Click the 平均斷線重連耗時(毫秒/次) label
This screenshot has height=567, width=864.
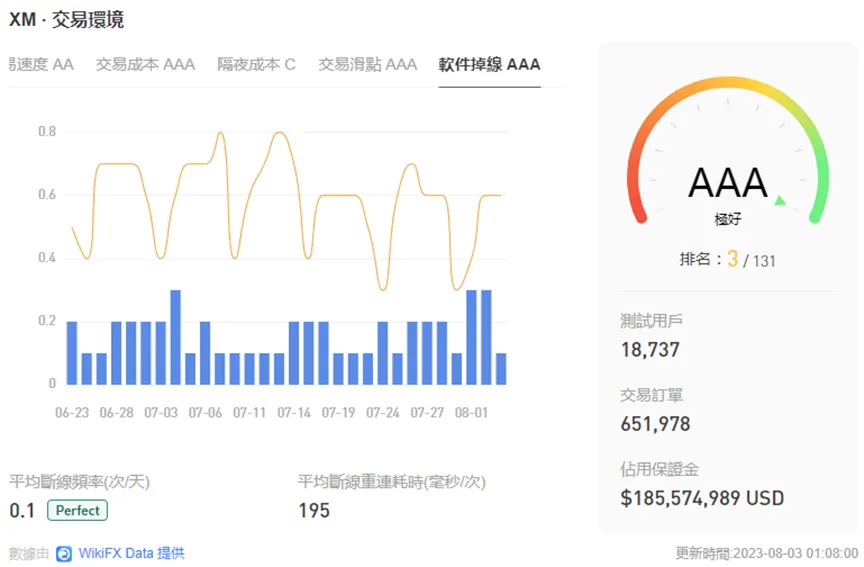coord(392,482)
